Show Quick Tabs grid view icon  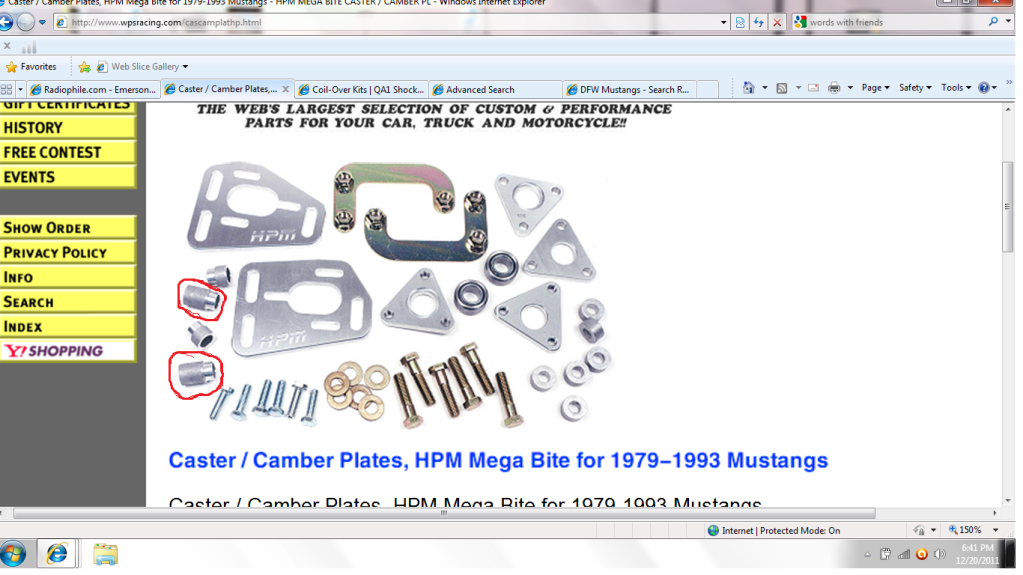[x=7, y=89]
